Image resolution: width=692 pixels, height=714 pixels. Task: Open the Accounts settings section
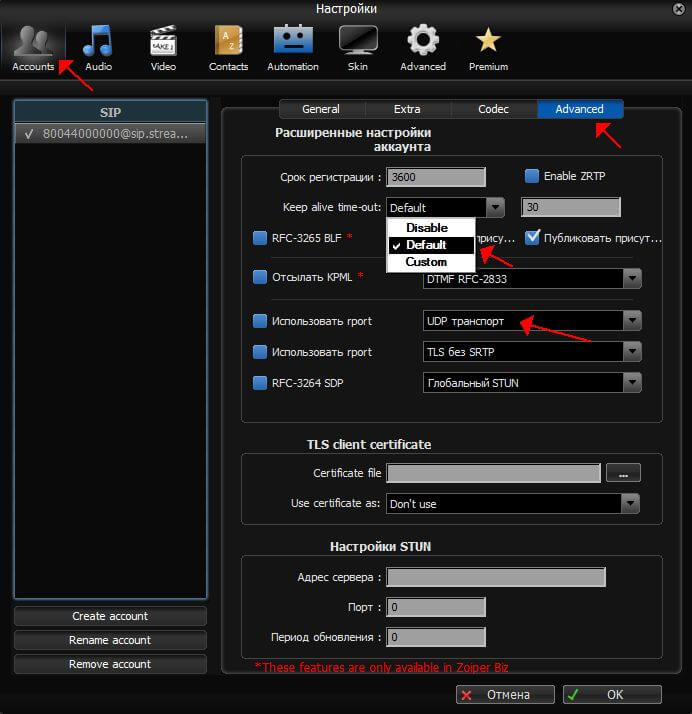coord(33,48)
